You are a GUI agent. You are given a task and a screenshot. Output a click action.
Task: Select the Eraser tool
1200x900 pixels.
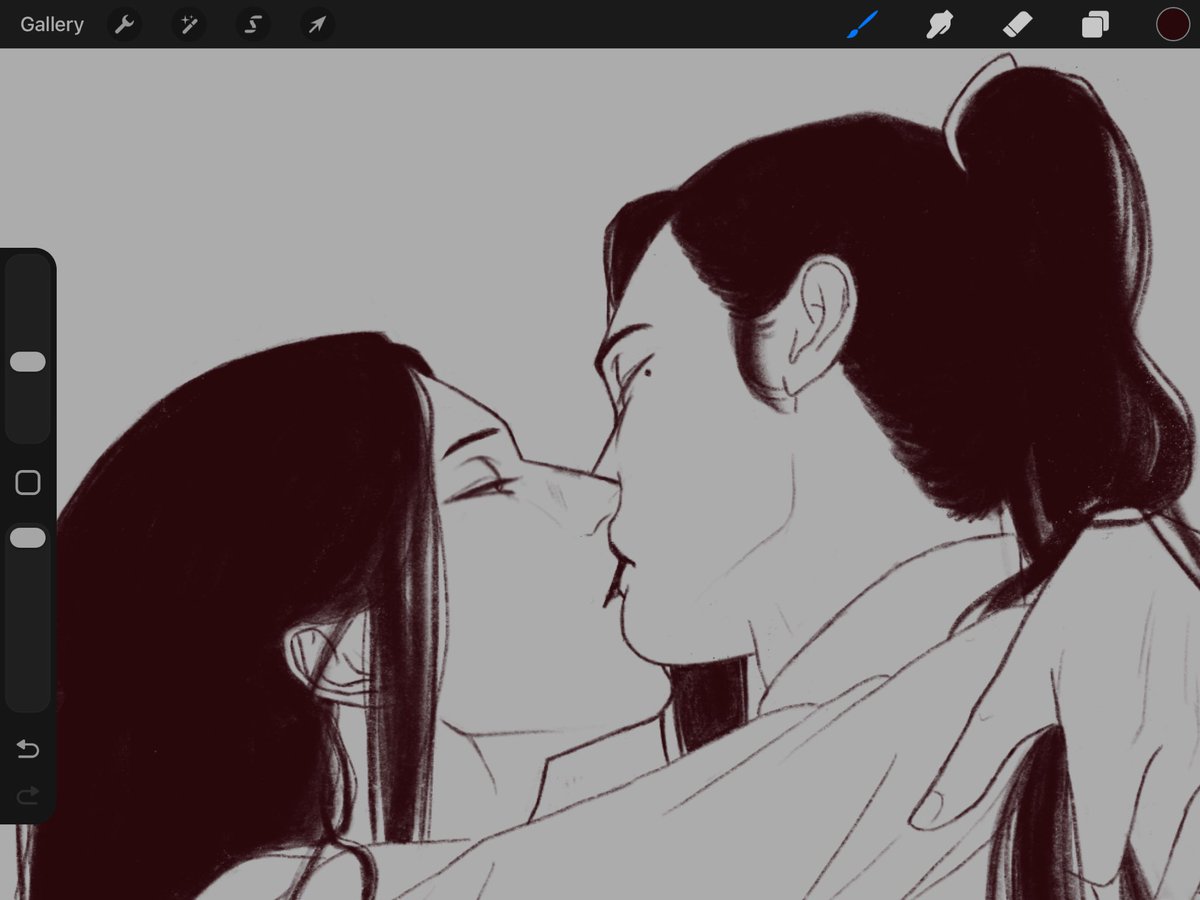(1017, 24)
